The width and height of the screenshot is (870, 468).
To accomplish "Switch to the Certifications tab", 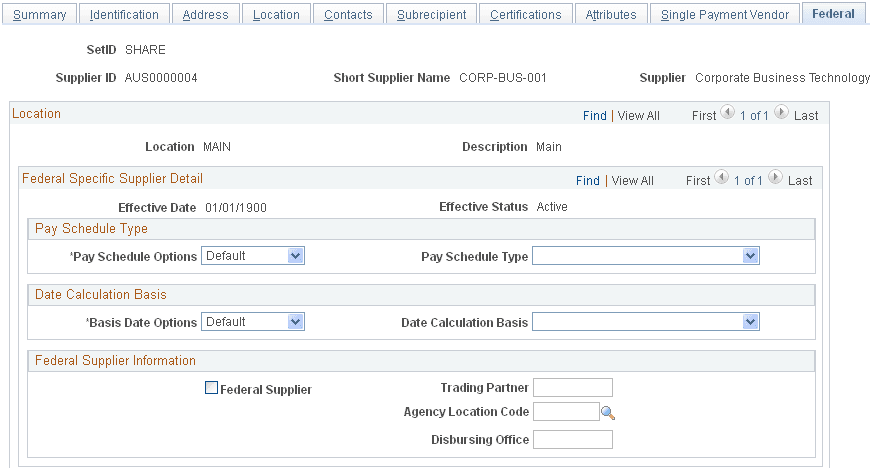I will 525,14.
